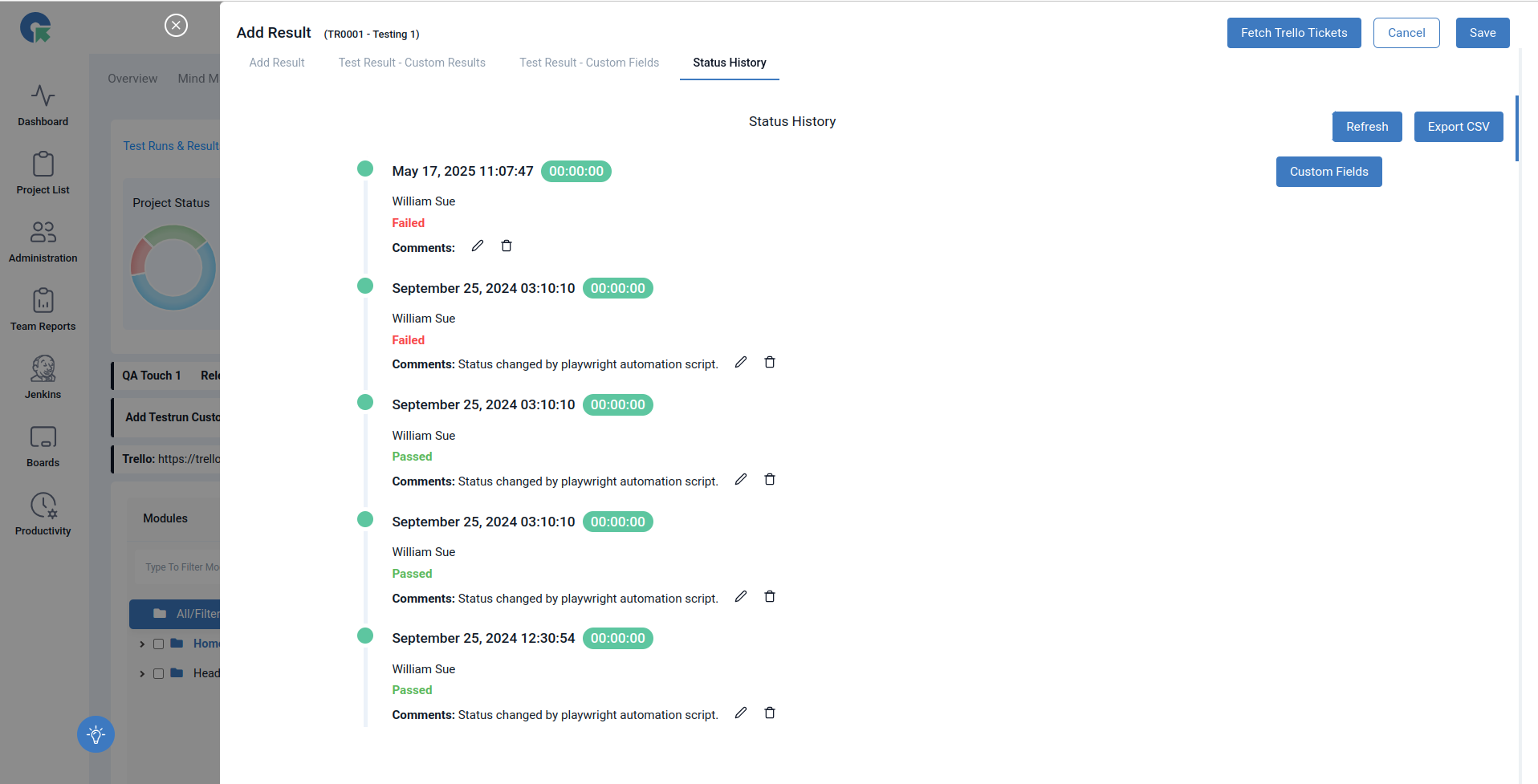Open Project List from sidebar
Image resolution: width=1538 pixels, height=784 pixels.
coord(43,173)
